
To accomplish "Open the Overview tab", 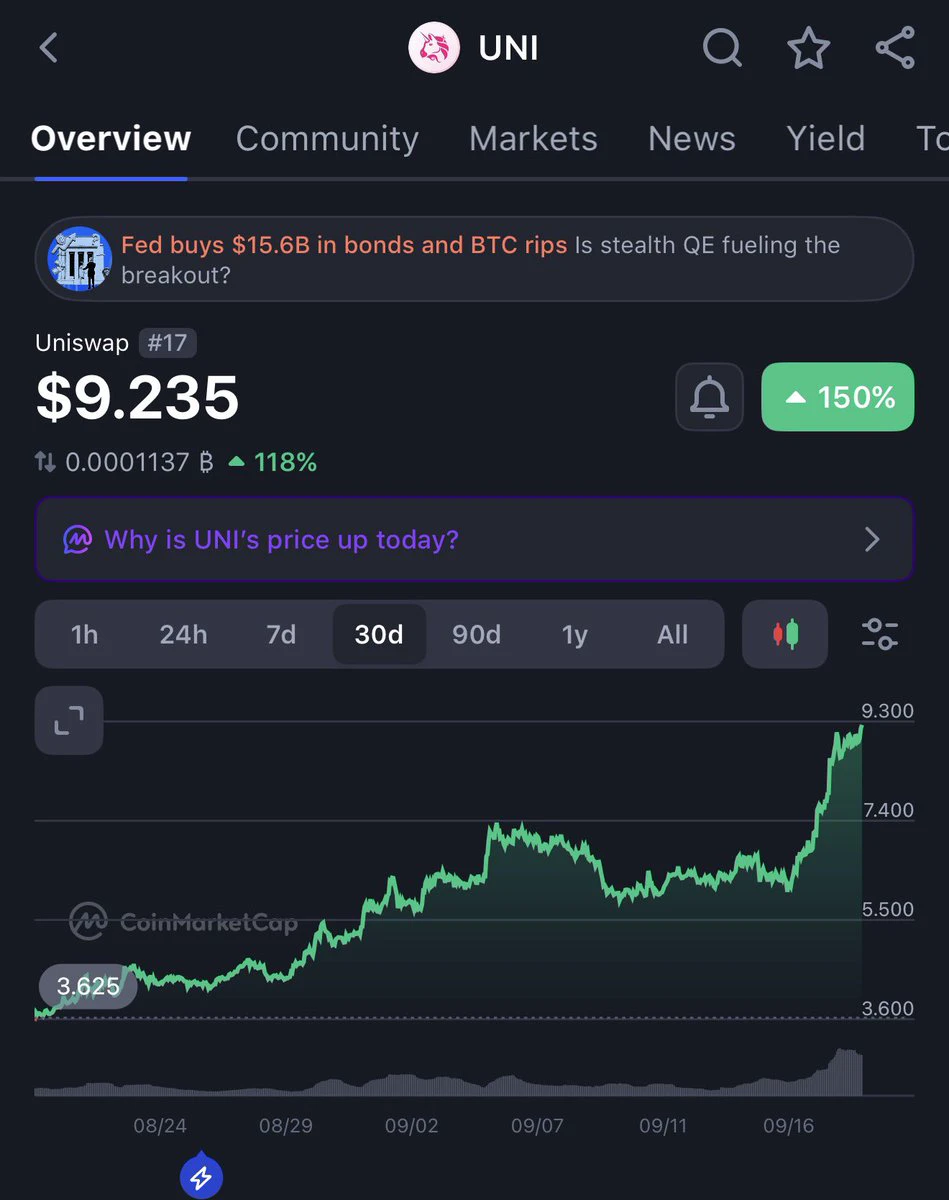I will (x=111, y=138).
